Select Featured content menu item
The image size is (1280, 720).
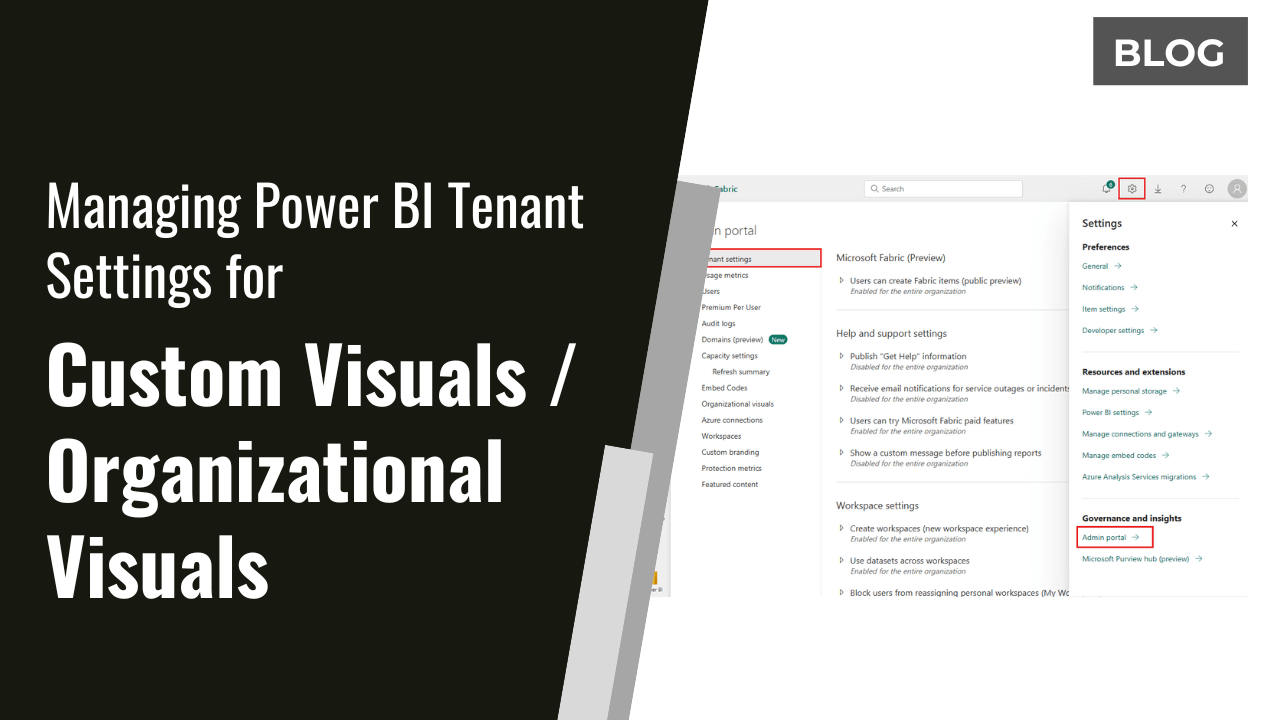click(x=729, y=484)
